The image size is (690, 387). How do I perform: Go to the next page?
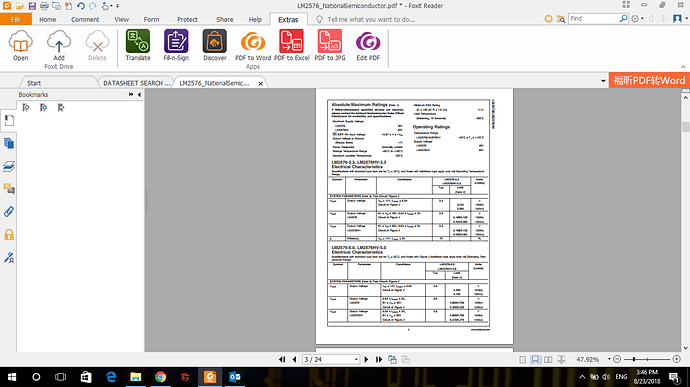(x=366, y=360)
